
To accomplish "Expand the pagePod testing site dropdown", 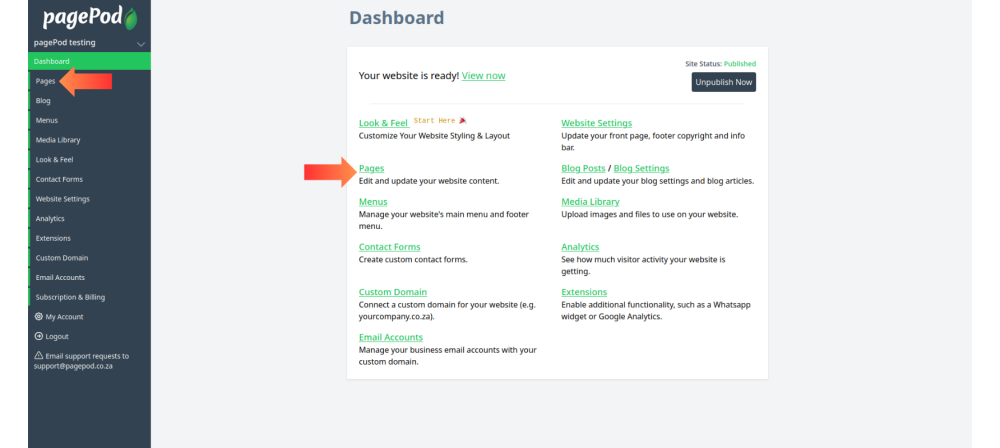I will coord(141,43).
